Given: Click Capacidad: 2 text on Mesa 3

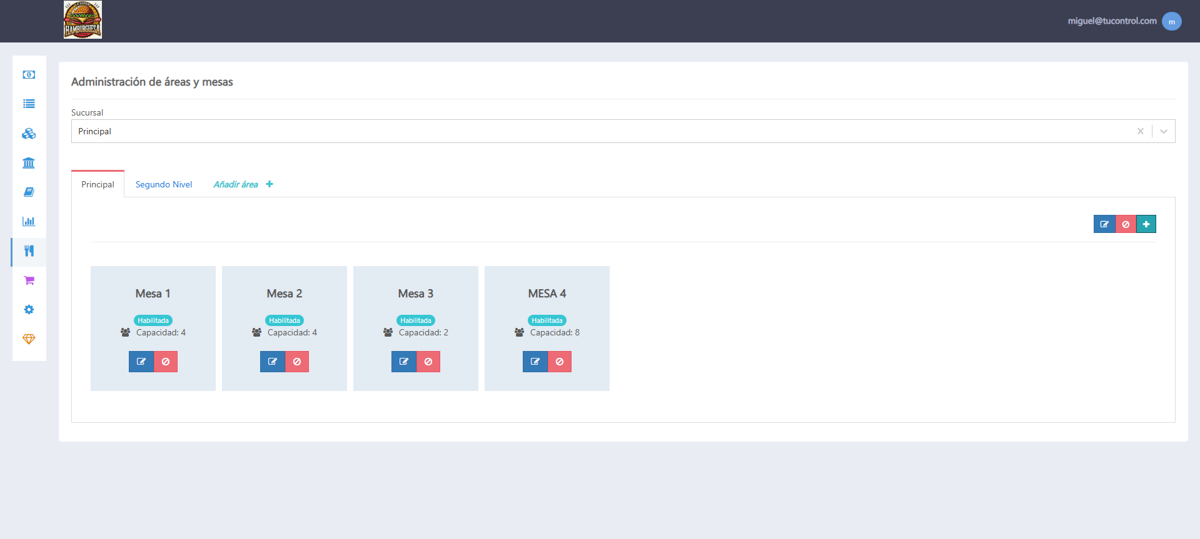Looking at the screenshot, I should click(x=424, y=333).
